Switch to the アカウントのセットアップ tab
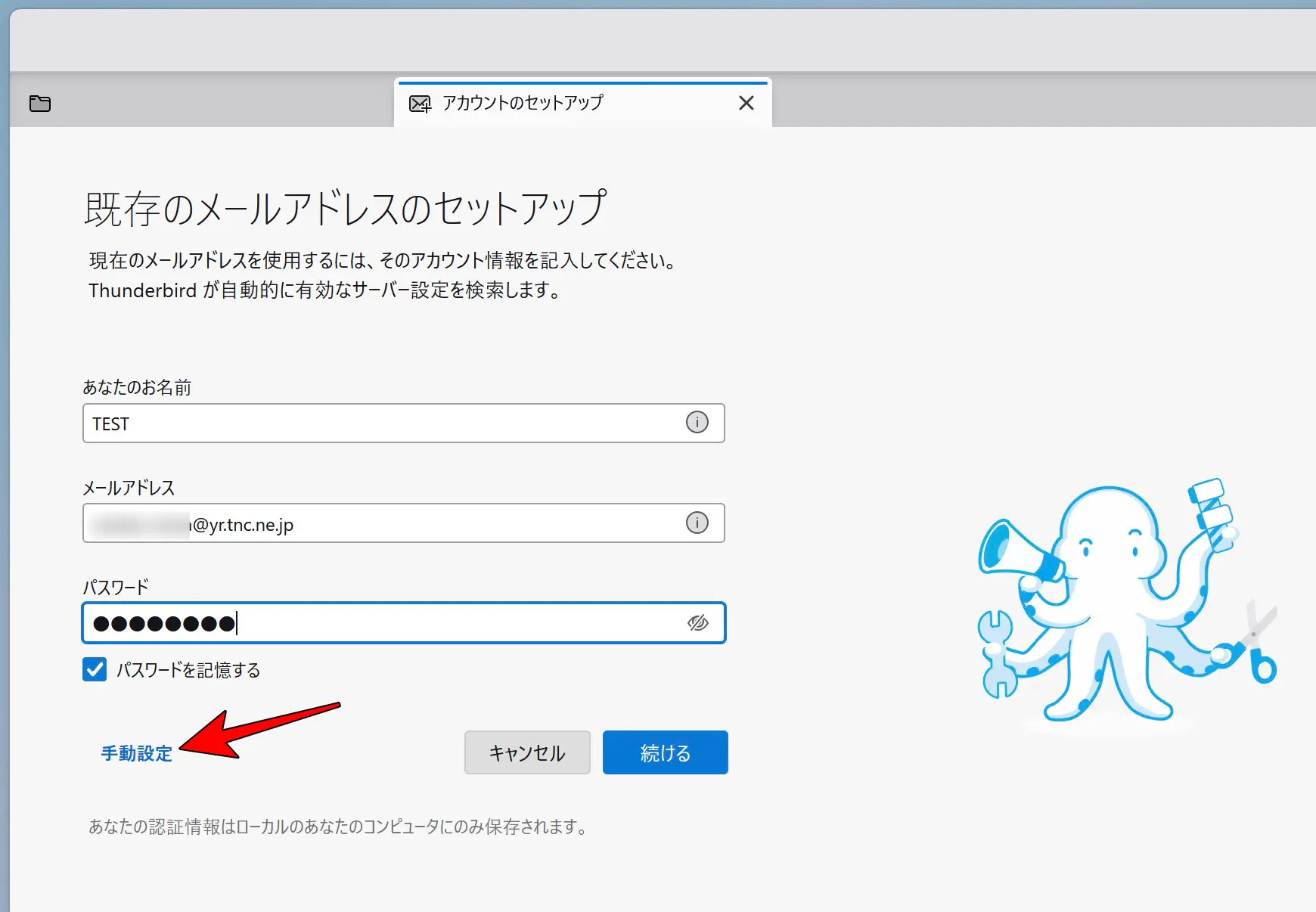Screen dimensions: 1316x912 523,103
